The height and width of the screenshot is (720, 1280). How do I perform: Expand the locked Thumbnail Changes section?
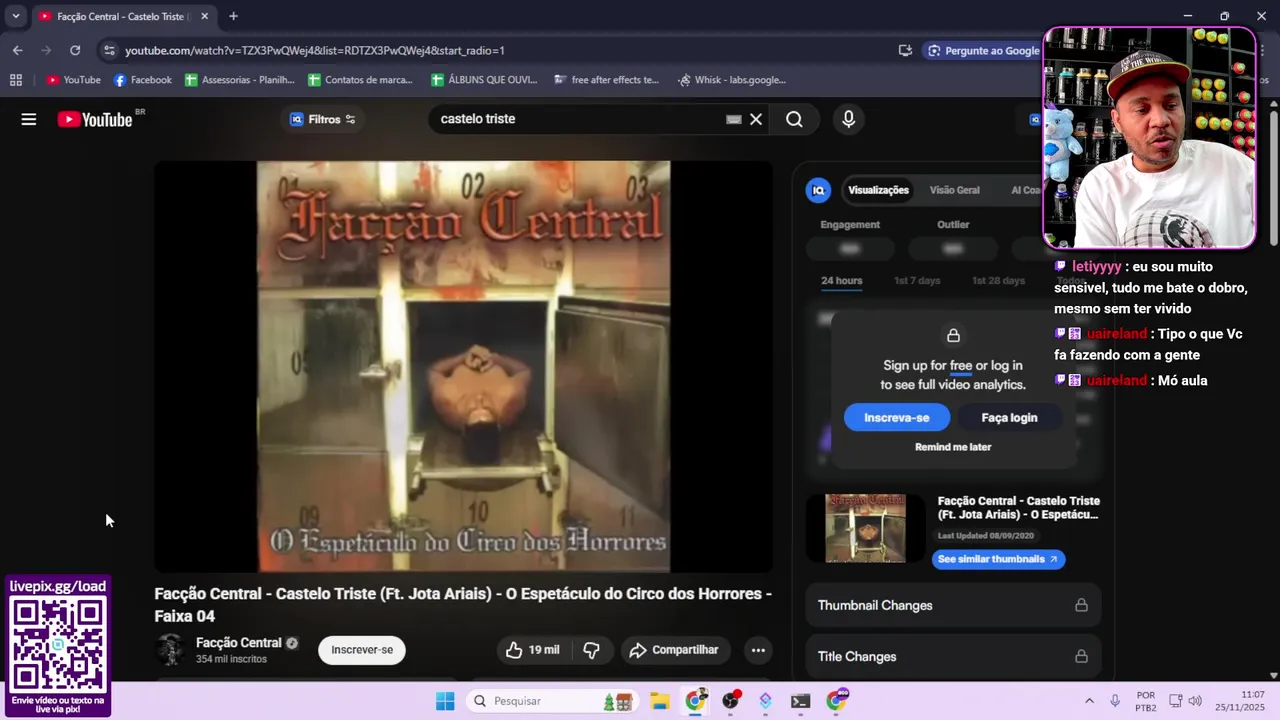953,605
